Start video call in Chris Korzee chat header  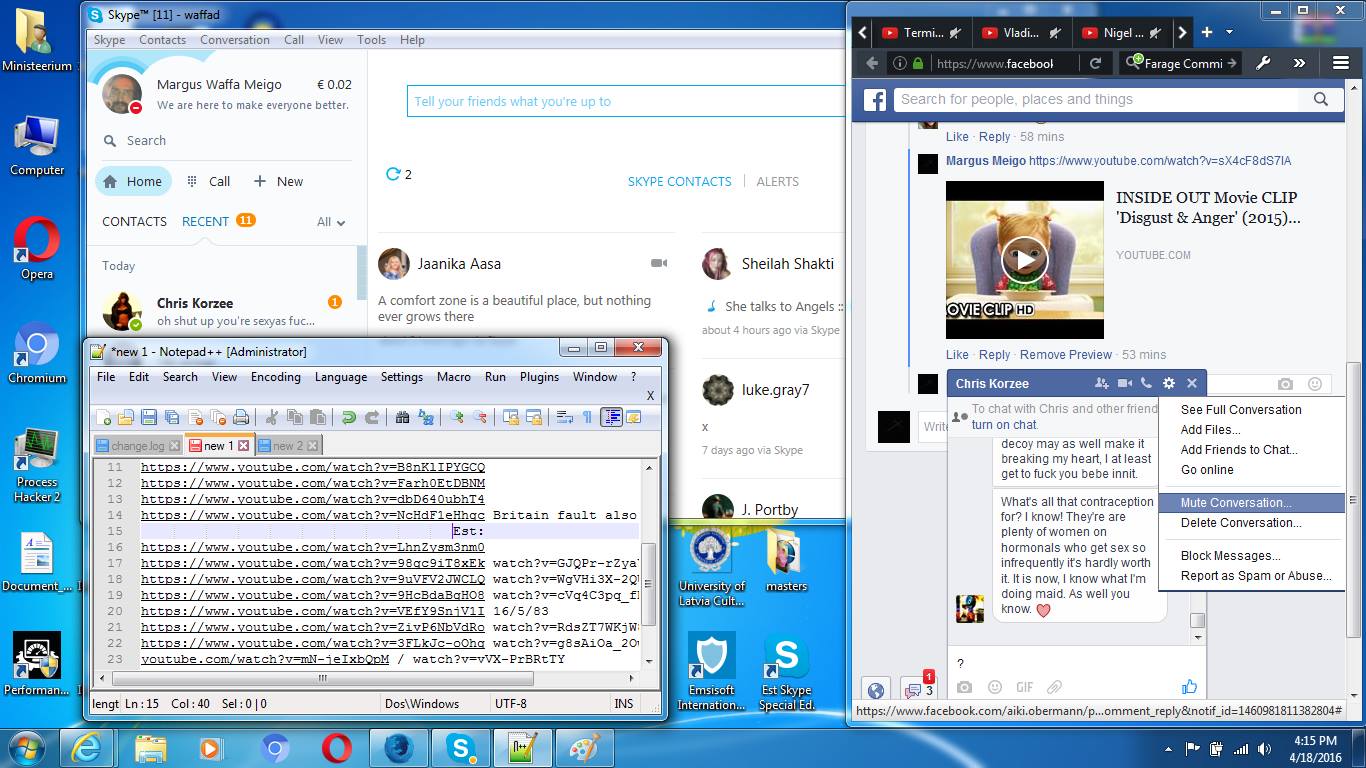[1124, 383]
